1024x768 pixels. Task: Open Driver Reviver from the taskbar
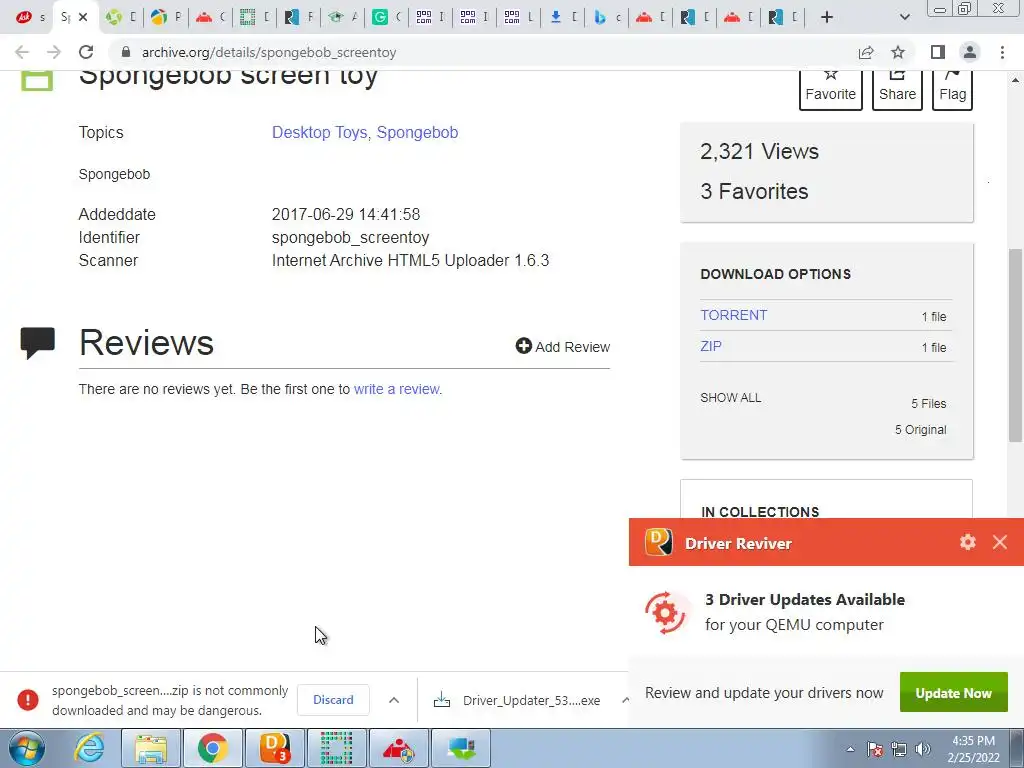274,748
